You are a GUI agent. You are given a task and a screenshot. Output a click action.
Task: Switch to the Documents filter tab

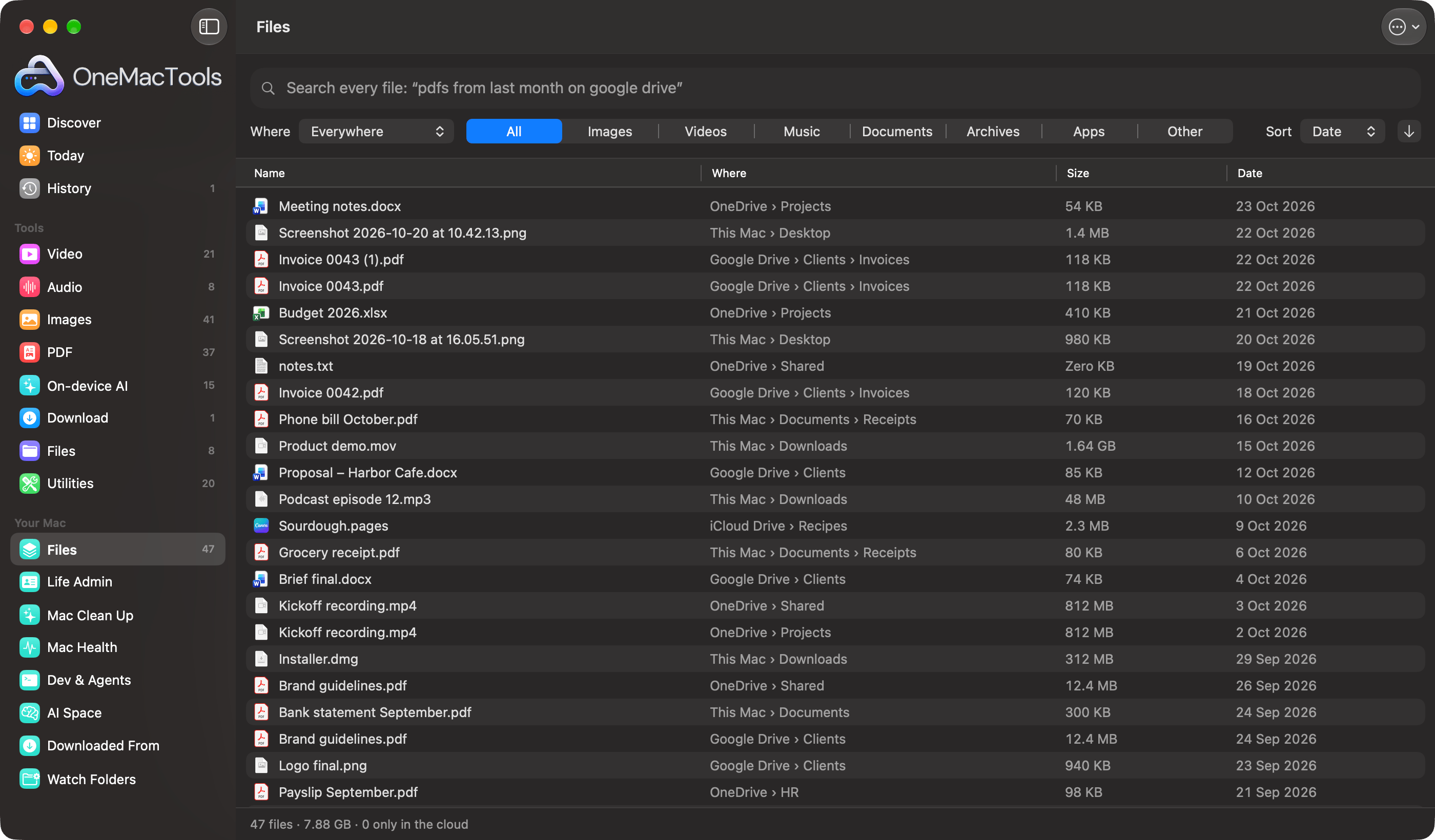(x=897, y=132)
